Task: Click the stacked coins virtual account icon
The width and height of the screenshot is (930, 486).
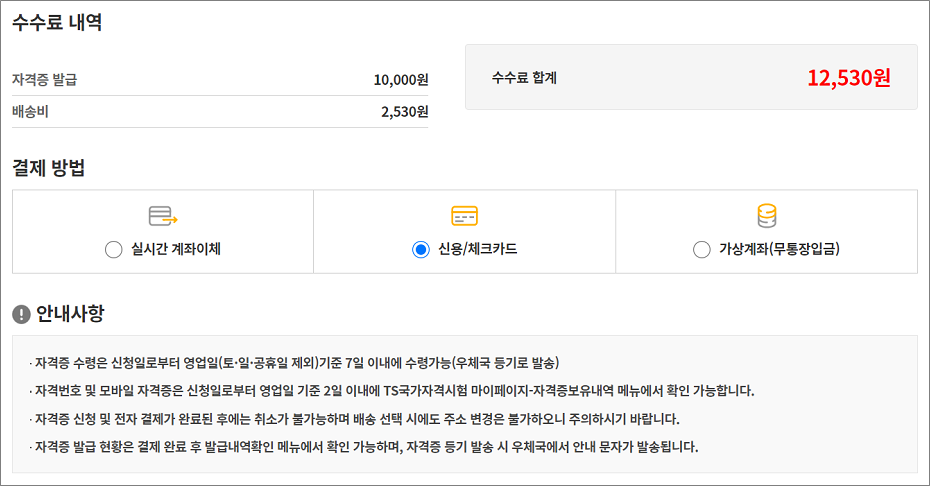Action: (x=767, y=216)
